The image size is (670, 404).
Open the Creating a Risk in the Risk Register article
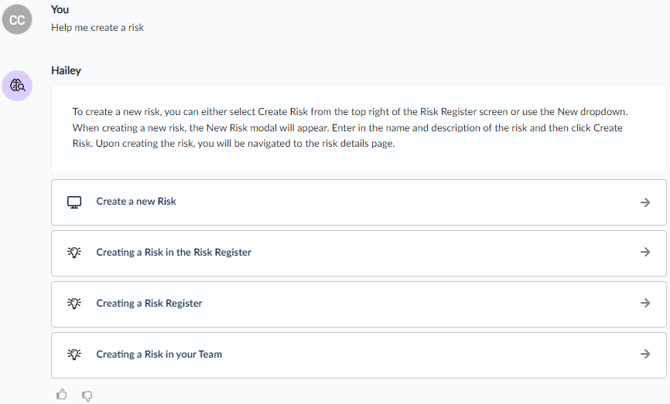(x=174, y=253)
